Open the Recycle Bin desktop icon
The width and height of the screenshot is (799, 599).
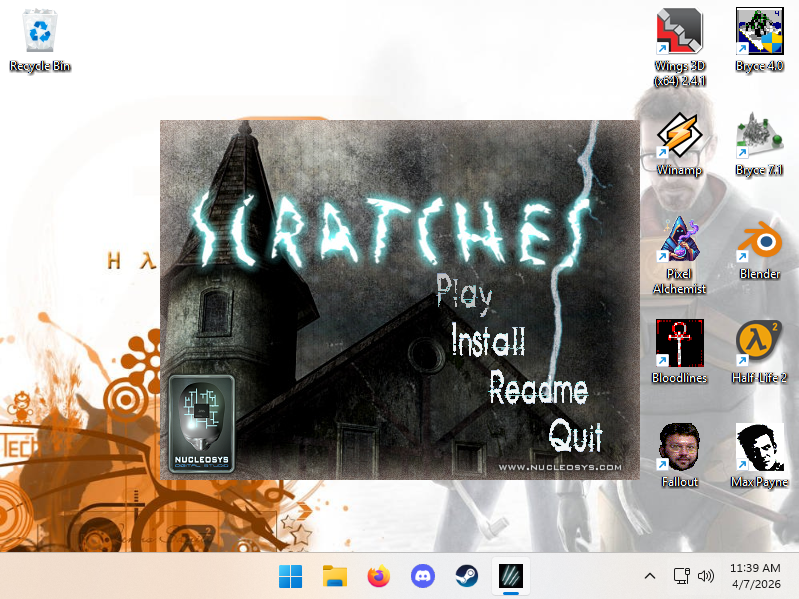40,41
